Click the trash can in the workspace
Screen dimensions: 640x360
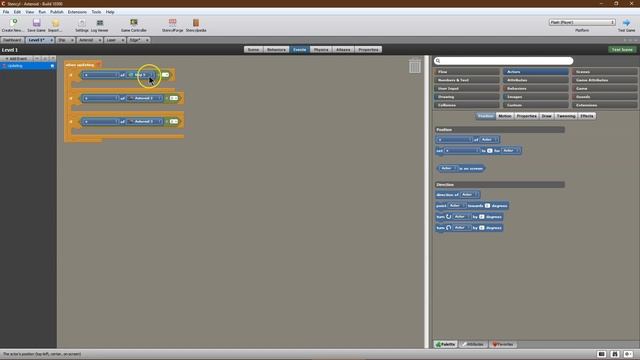coord(415,66)
